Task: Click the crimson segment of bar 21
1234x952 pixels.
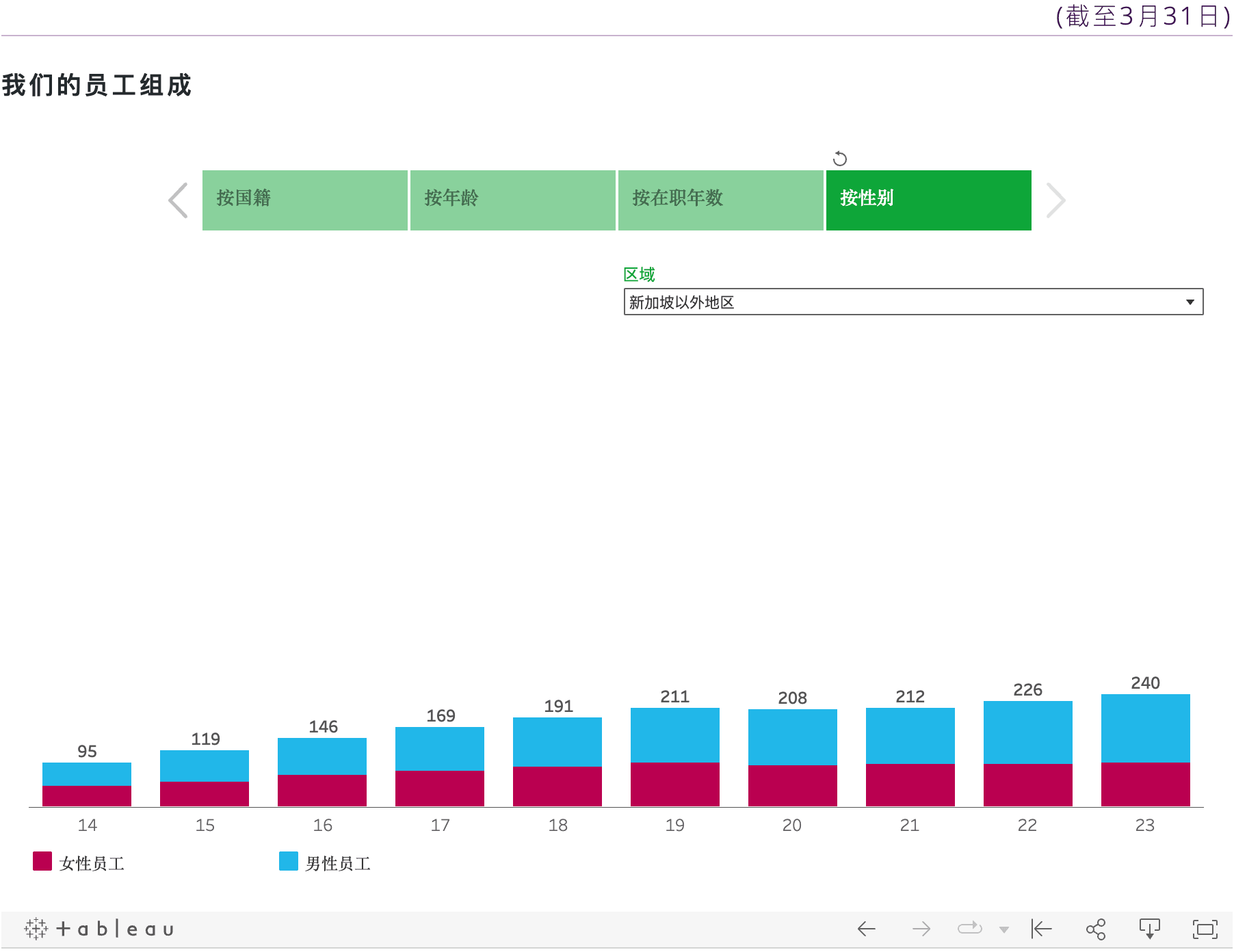Action: 910,785
